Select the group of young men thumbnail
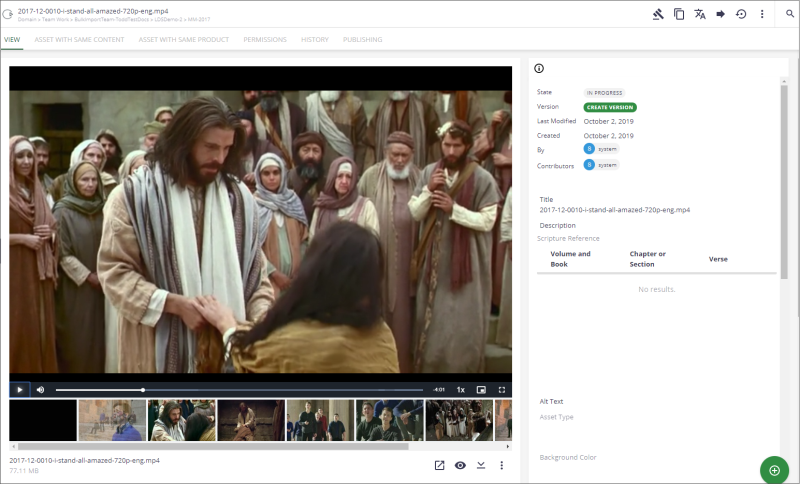The width and height of the screenshot is (800, 484). [x=320, y=420]
